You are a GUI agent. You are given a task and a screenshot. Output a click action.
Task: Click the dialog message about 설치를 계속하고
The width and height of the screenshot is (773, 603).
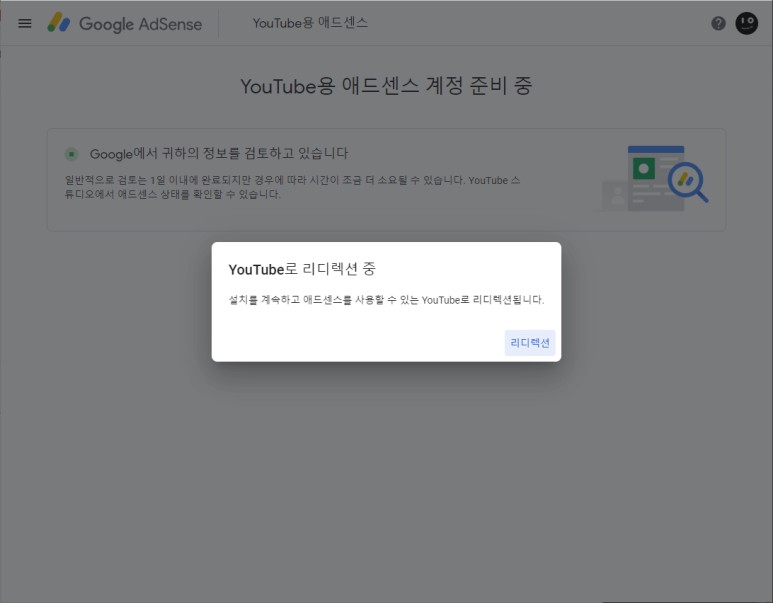pos(386,300)
